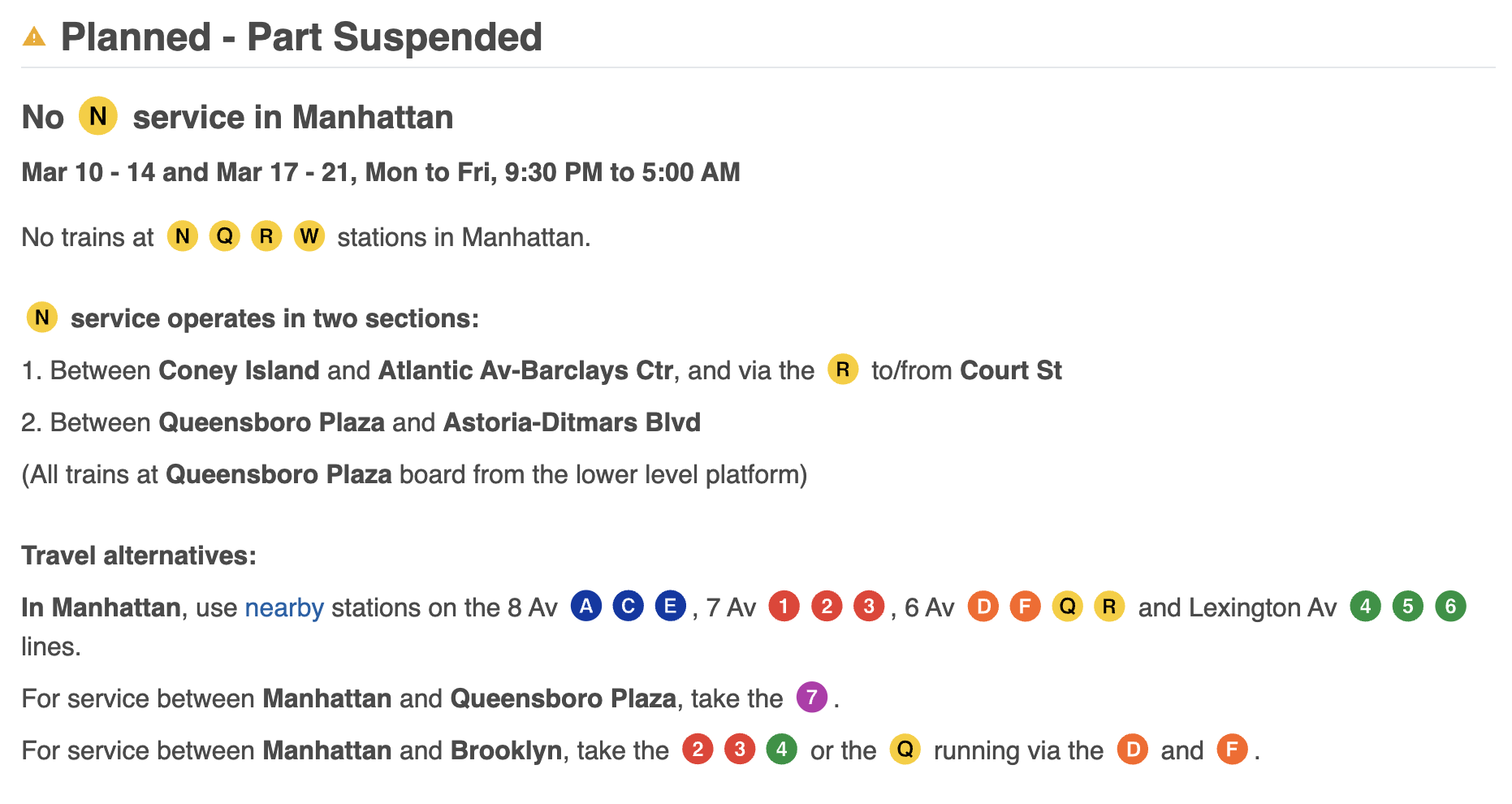Click the 'Travel alternatives:' heading
This screenshot has width=1512, height=804.
139,555
